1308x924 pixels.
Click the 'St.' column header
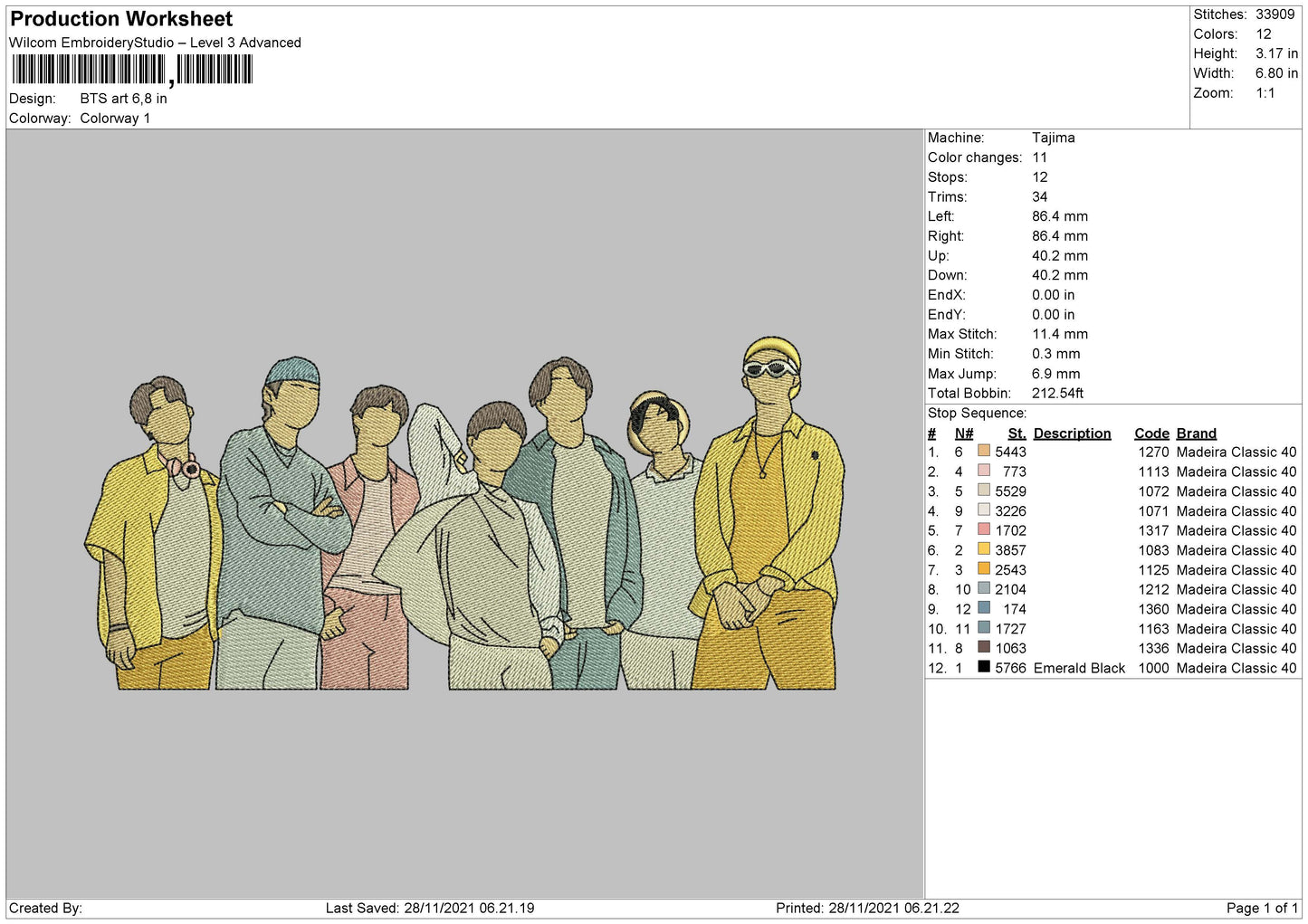coord(1017,433)
